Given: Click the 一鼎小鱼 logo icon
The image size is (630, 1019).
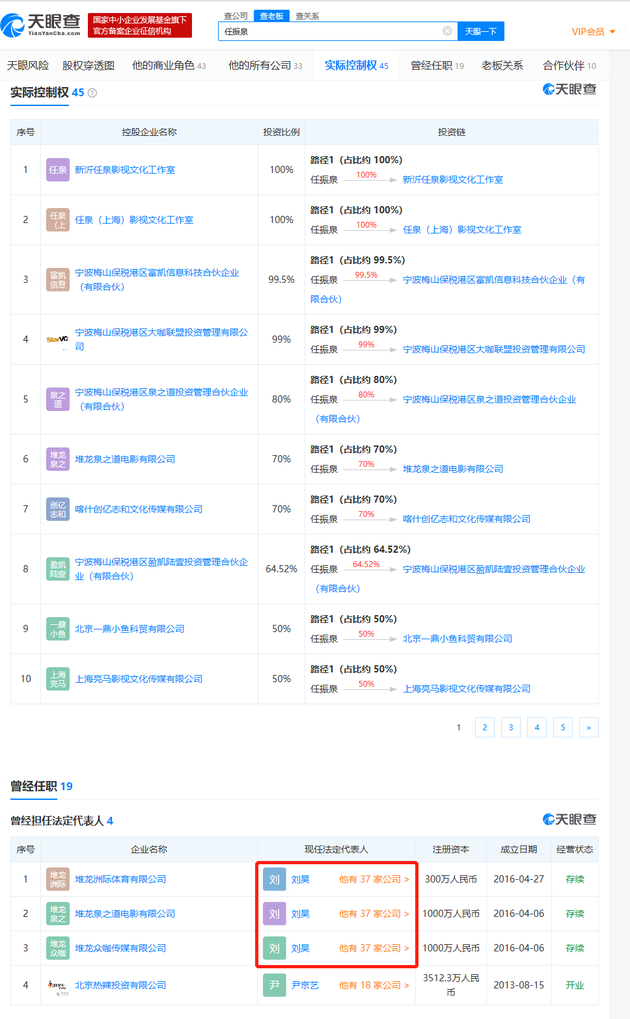Looking at the screenshot, I should click(x=57, y=628).
